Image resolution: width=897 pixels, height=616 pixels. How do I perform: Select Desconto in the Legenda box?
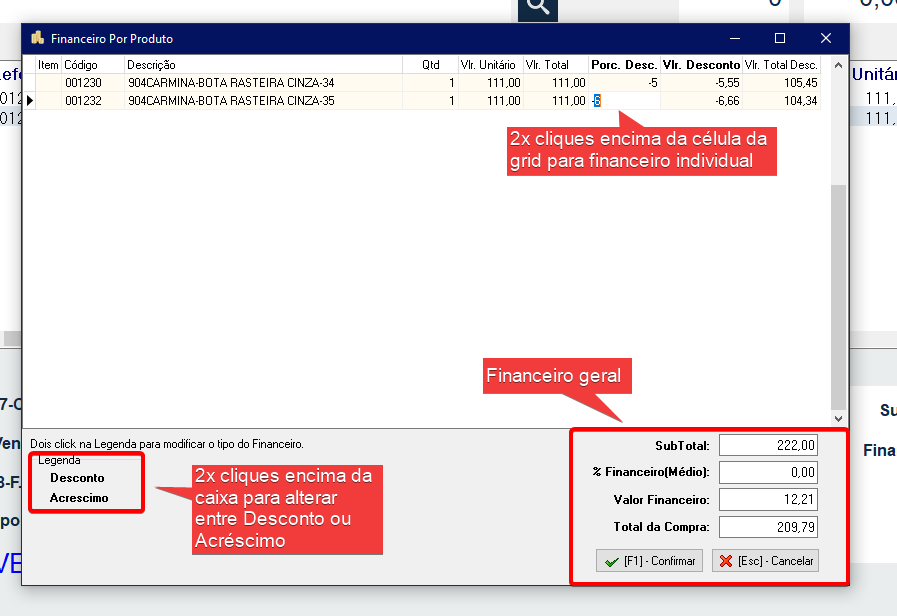(77, 478)
